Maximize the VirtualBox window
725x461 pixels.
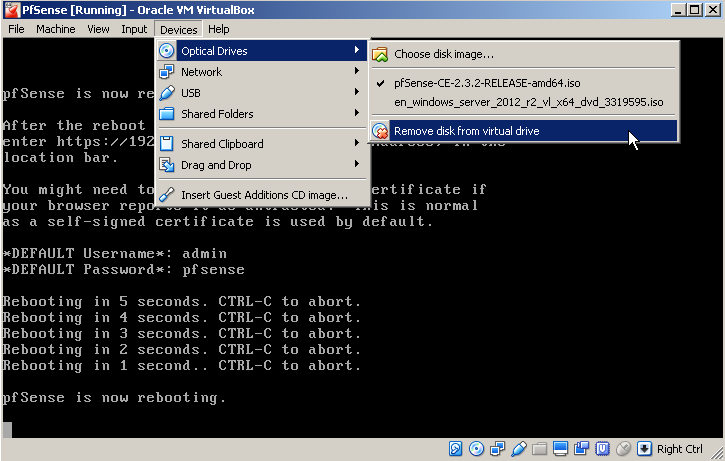(694, 10)
